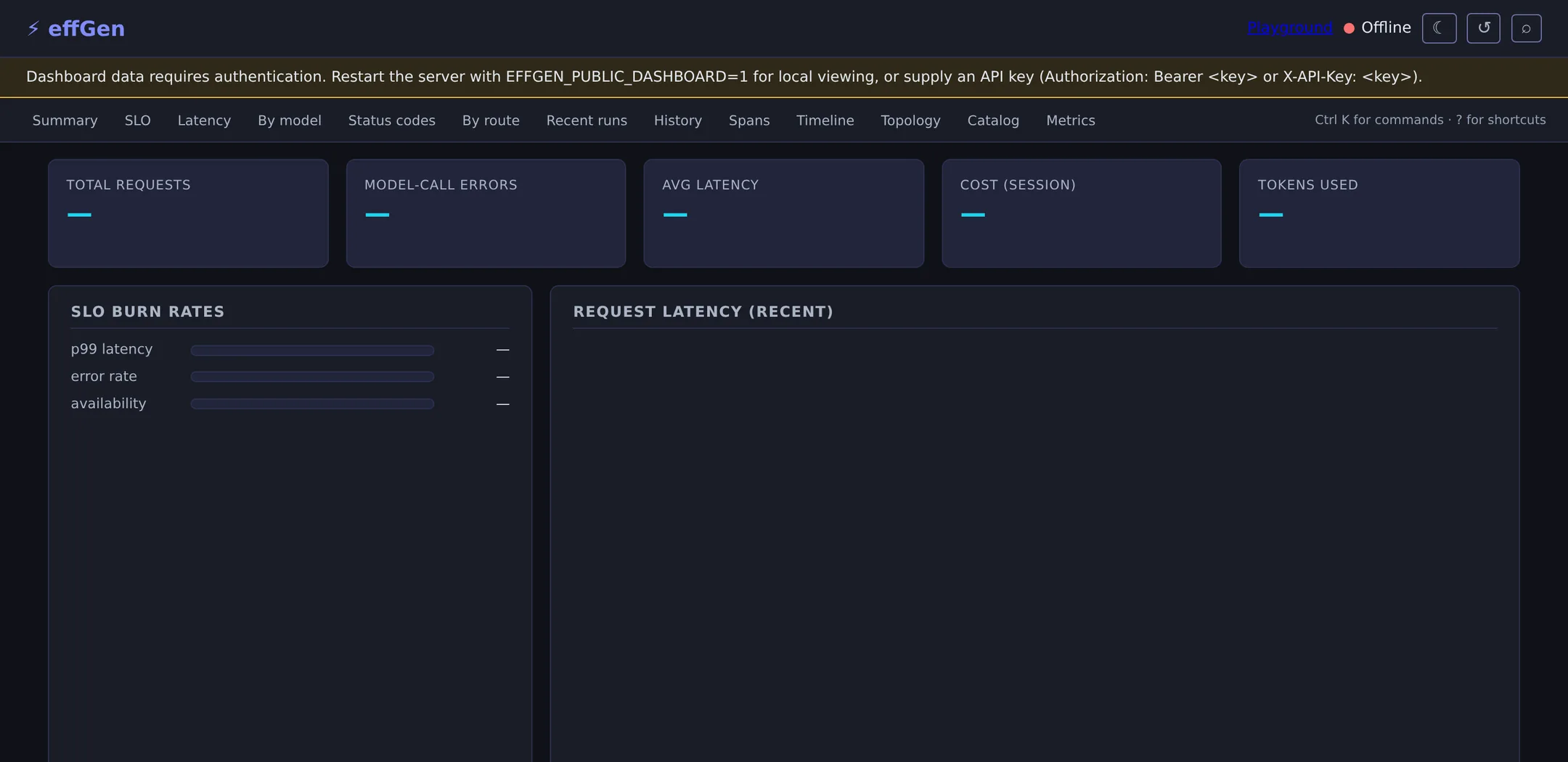Click the p99 latency label
Screen dimensions: 1568x762
112,349
